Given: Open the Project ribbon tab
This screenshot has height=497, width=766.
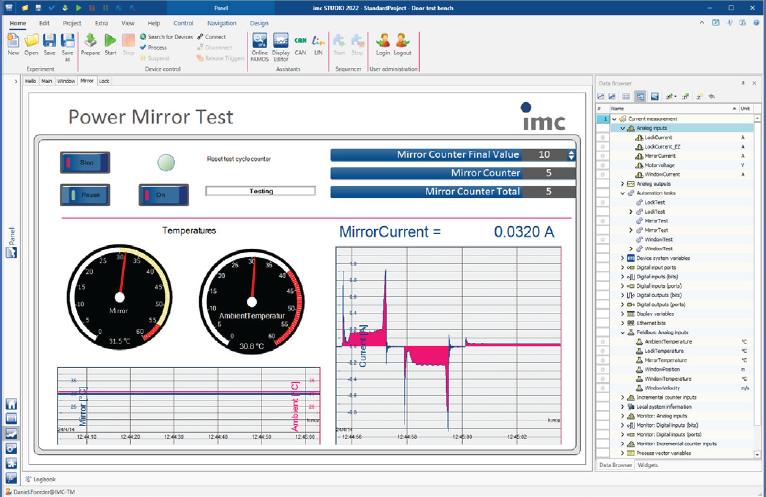Looking at the screenshot, I should coord(72,23).
